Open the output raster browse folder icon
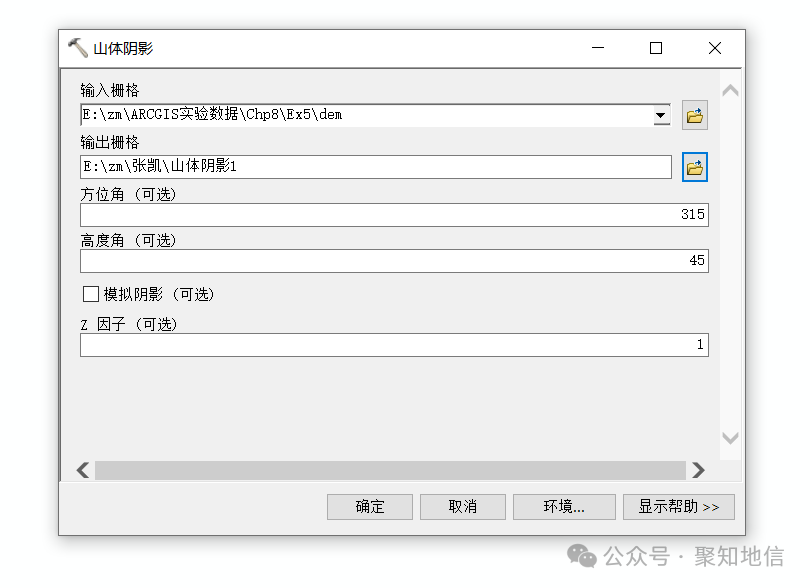The width and height of the screenshot is (810, 588). coord(695,166)
